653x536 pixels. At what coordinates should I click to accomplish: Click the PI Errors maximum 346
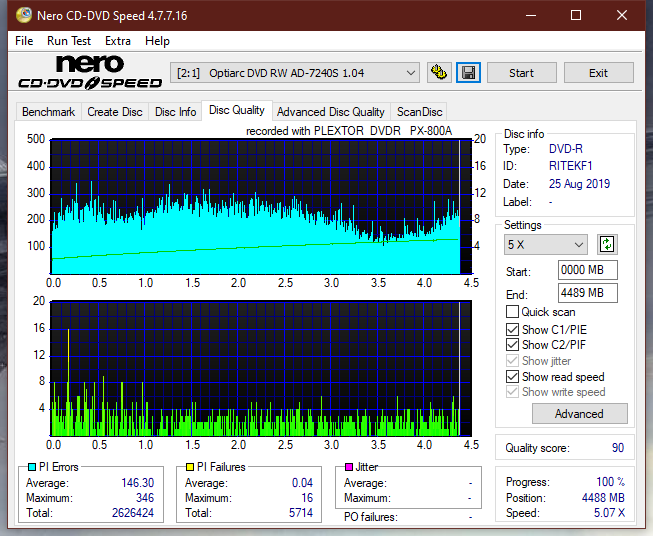tap(145, 498)
